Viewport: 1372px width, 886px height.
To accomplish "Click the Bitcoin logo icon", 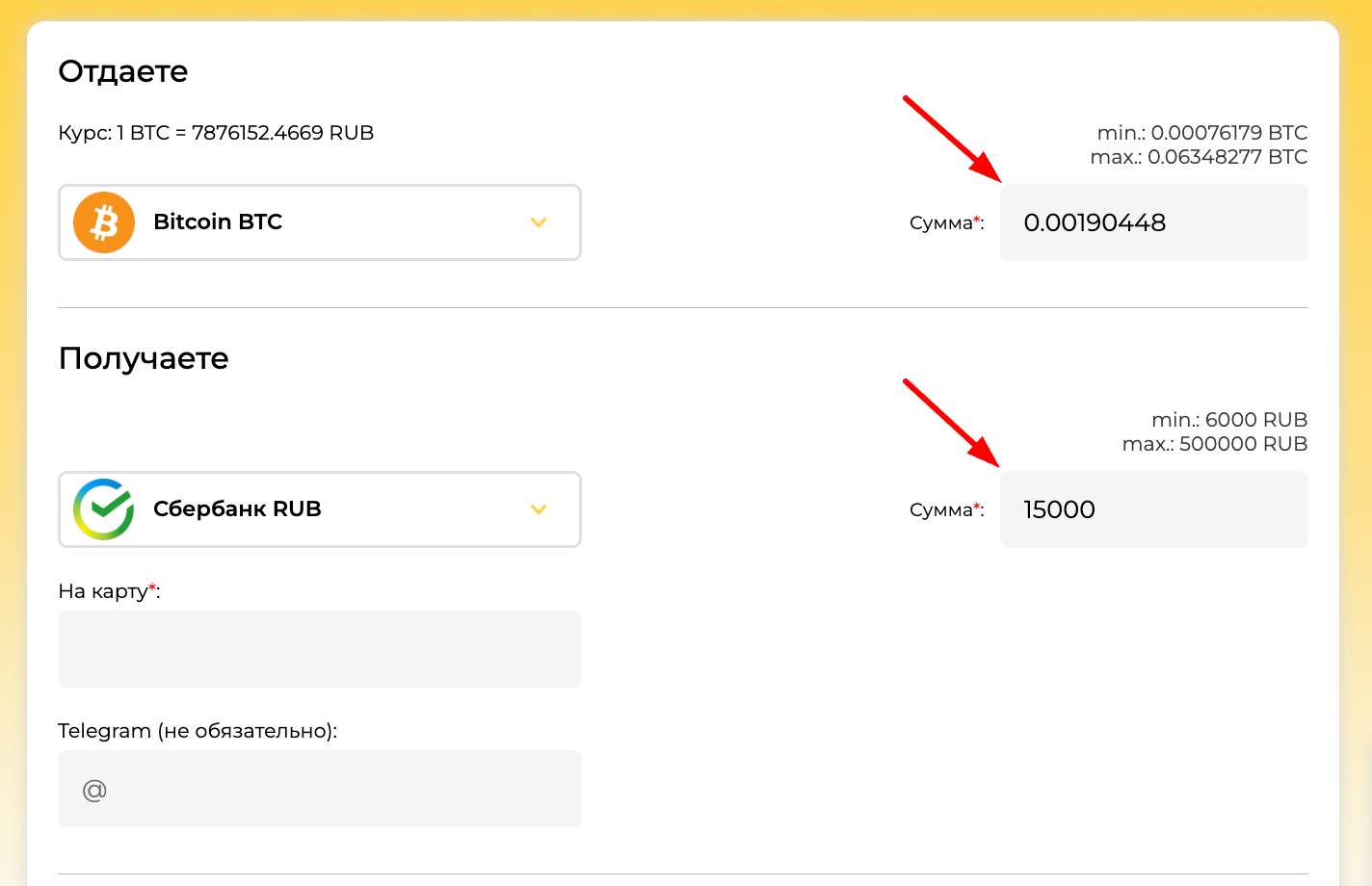I will coord(104,222).
